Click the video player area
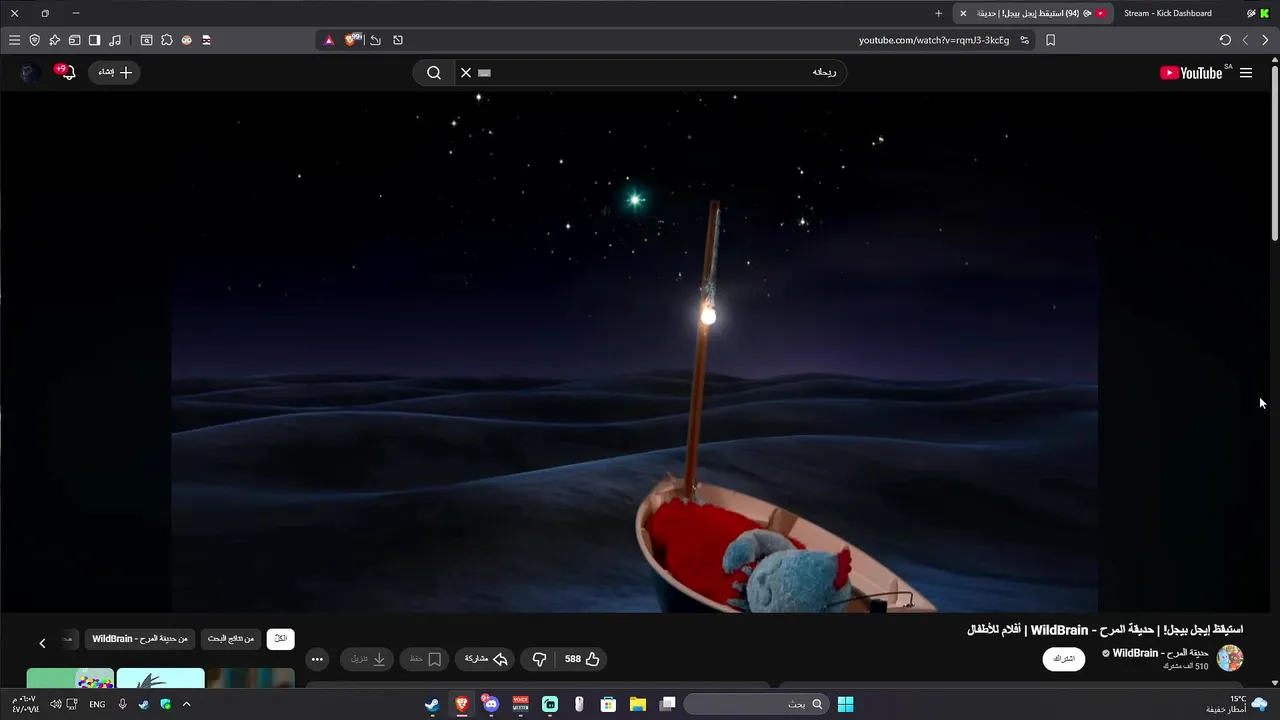Image resolution: width=1280 pixels, height=720 pixels. [x=635, y=350]
